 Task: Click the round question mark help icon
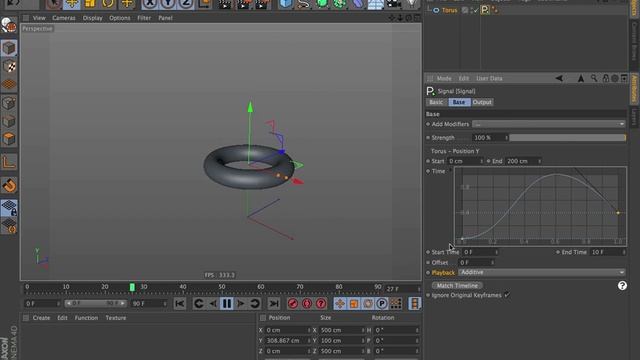coord(622,286)
